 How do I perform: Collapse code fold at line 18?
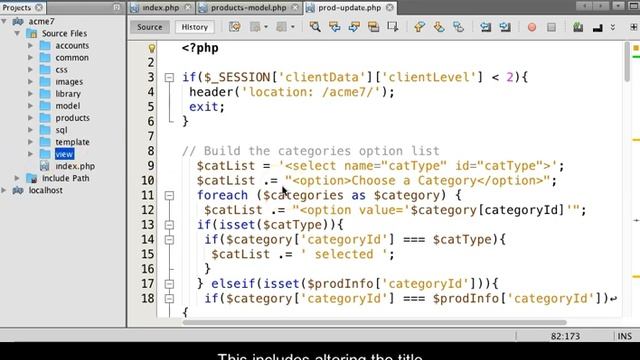[x=169, y=299]
